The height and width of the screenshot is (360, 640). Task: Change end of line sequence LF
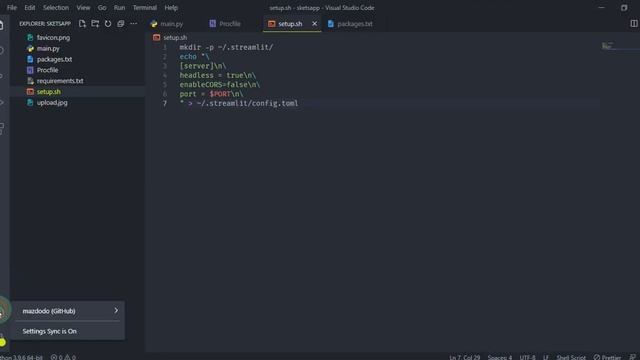tap(546, 357)
